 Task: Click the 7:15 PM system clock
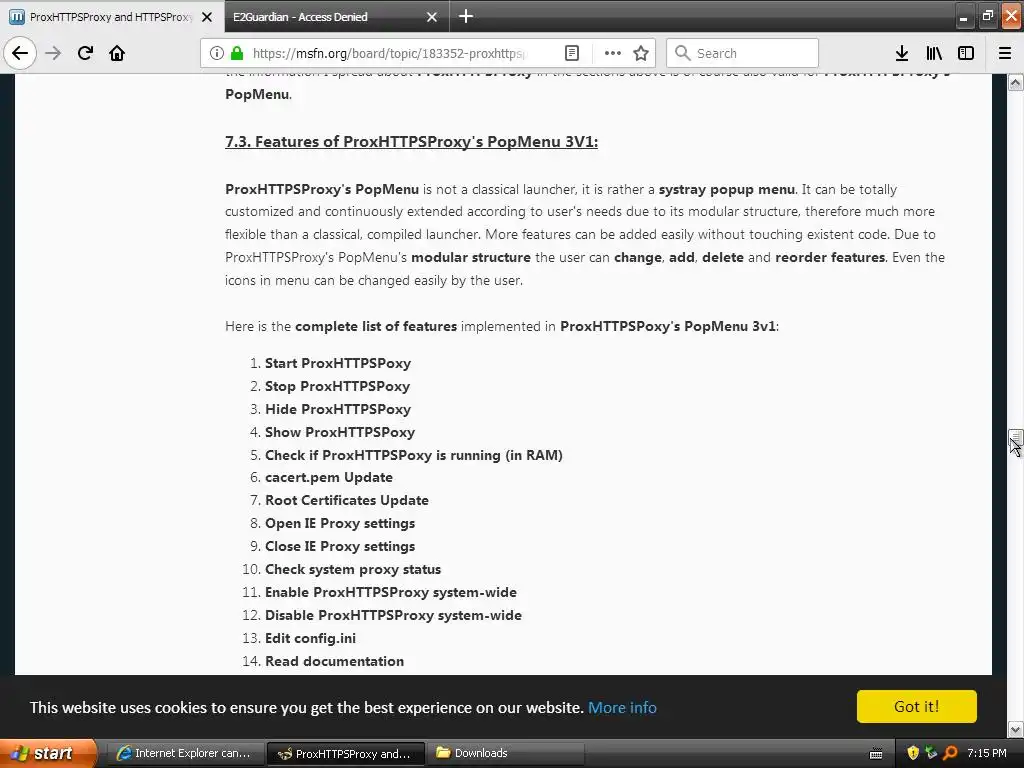[987, 753]
